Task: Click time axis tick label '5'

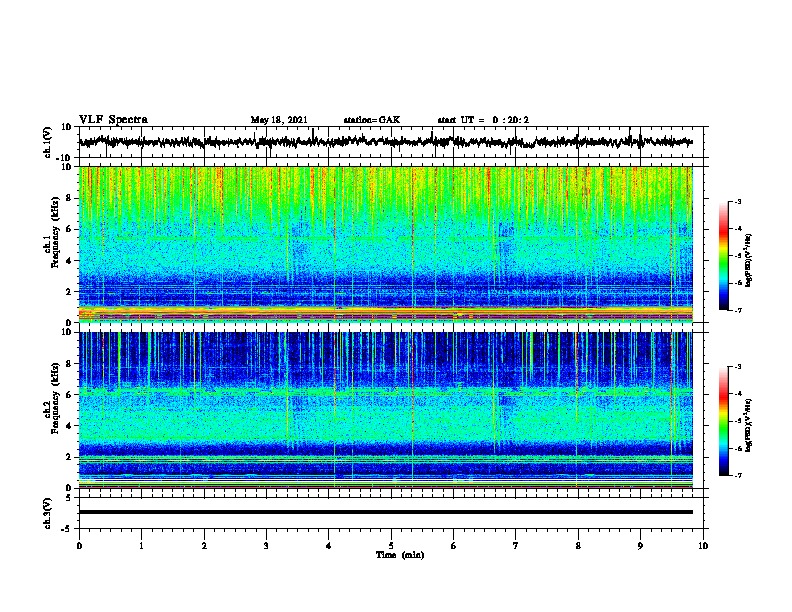Action: pos(391,546)
